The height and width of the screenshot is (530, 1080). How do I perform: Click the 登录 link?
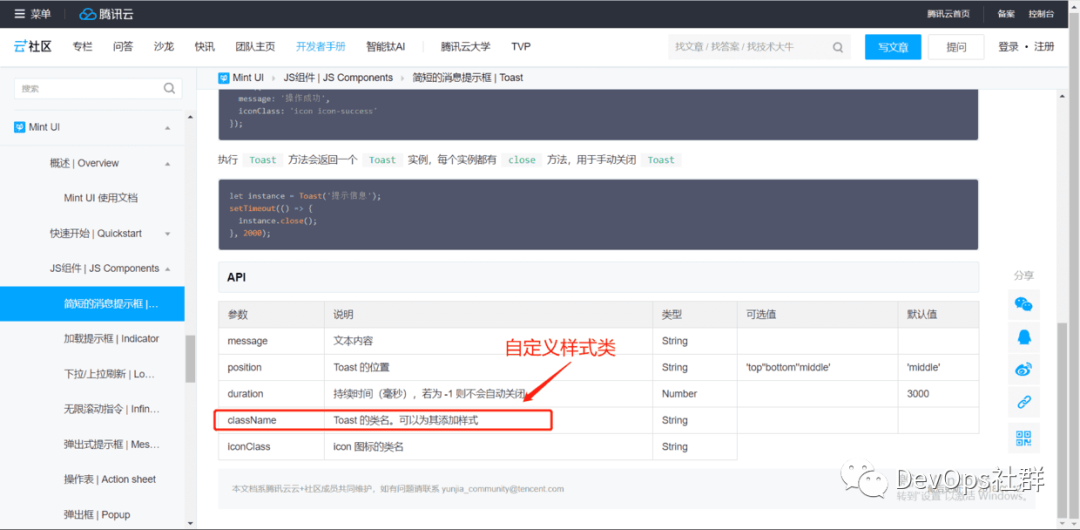click(1008, 47)
